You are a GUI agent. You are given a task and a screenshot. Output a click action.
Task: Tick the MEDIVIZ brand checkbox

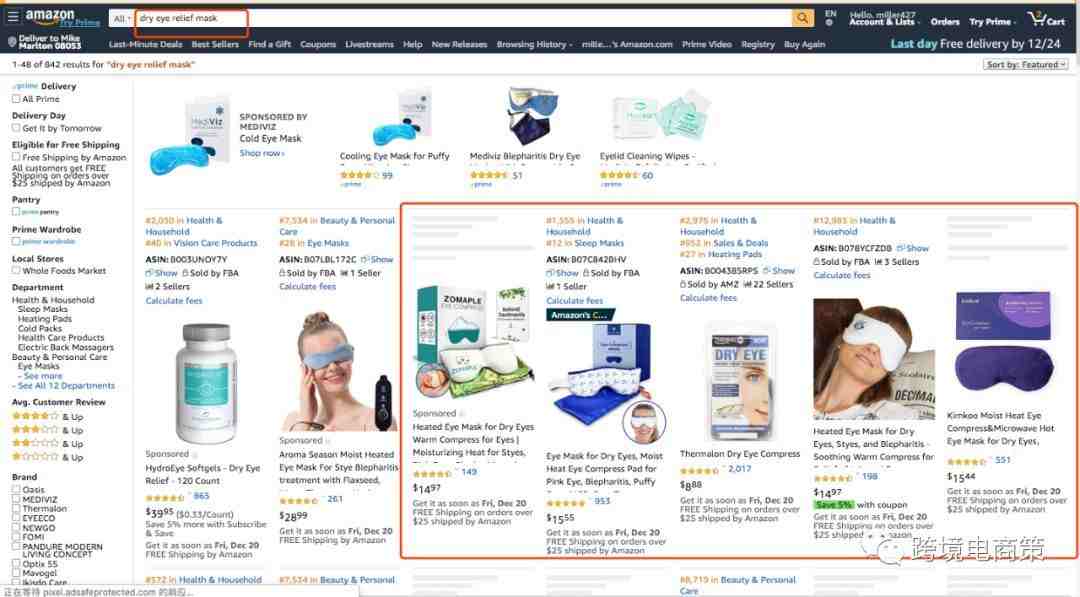(x=16, y=499)
